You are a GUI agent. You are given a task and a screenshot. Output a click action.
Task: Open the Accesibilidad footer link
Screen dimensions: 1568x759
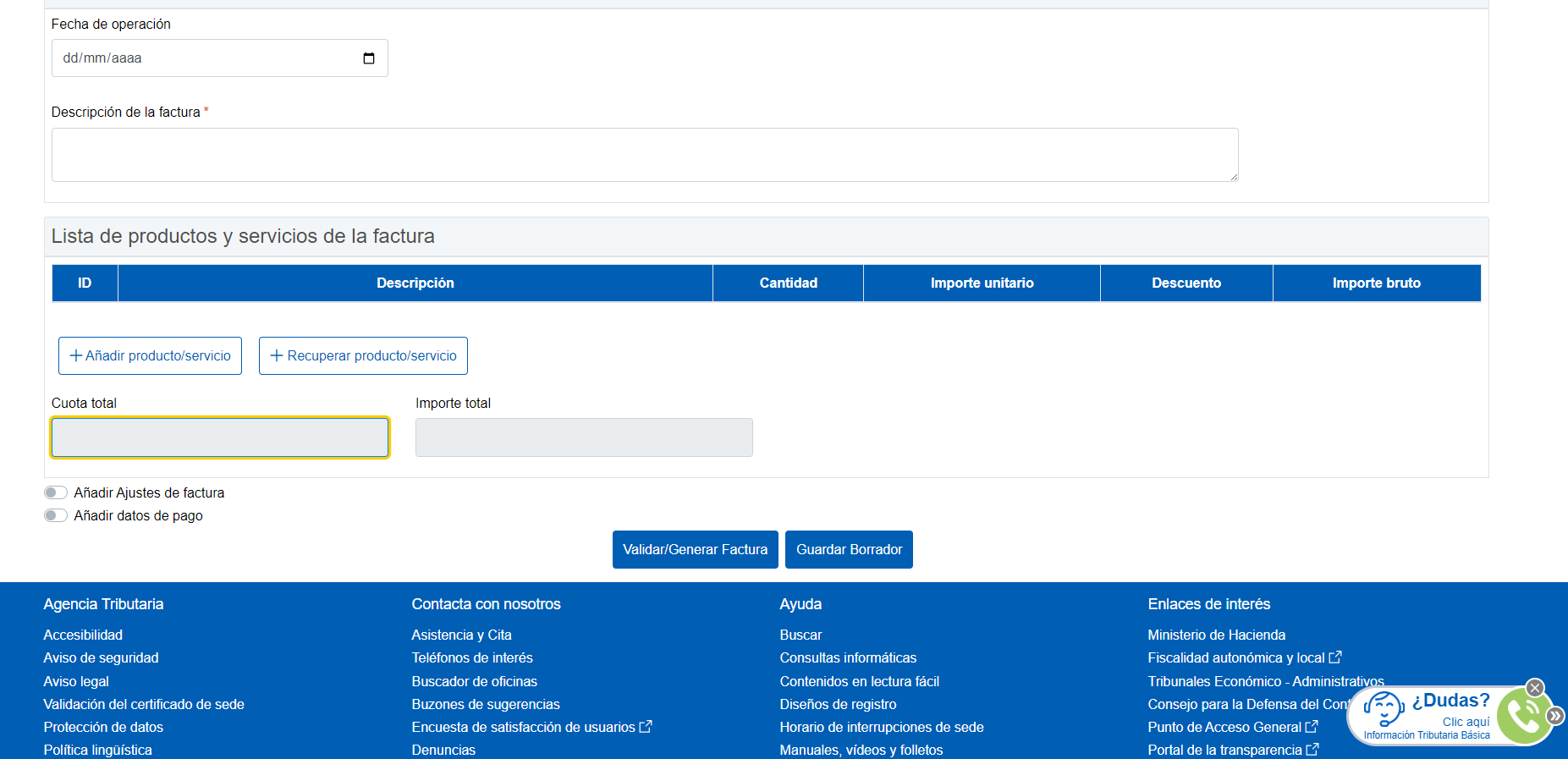pos(83,635)
